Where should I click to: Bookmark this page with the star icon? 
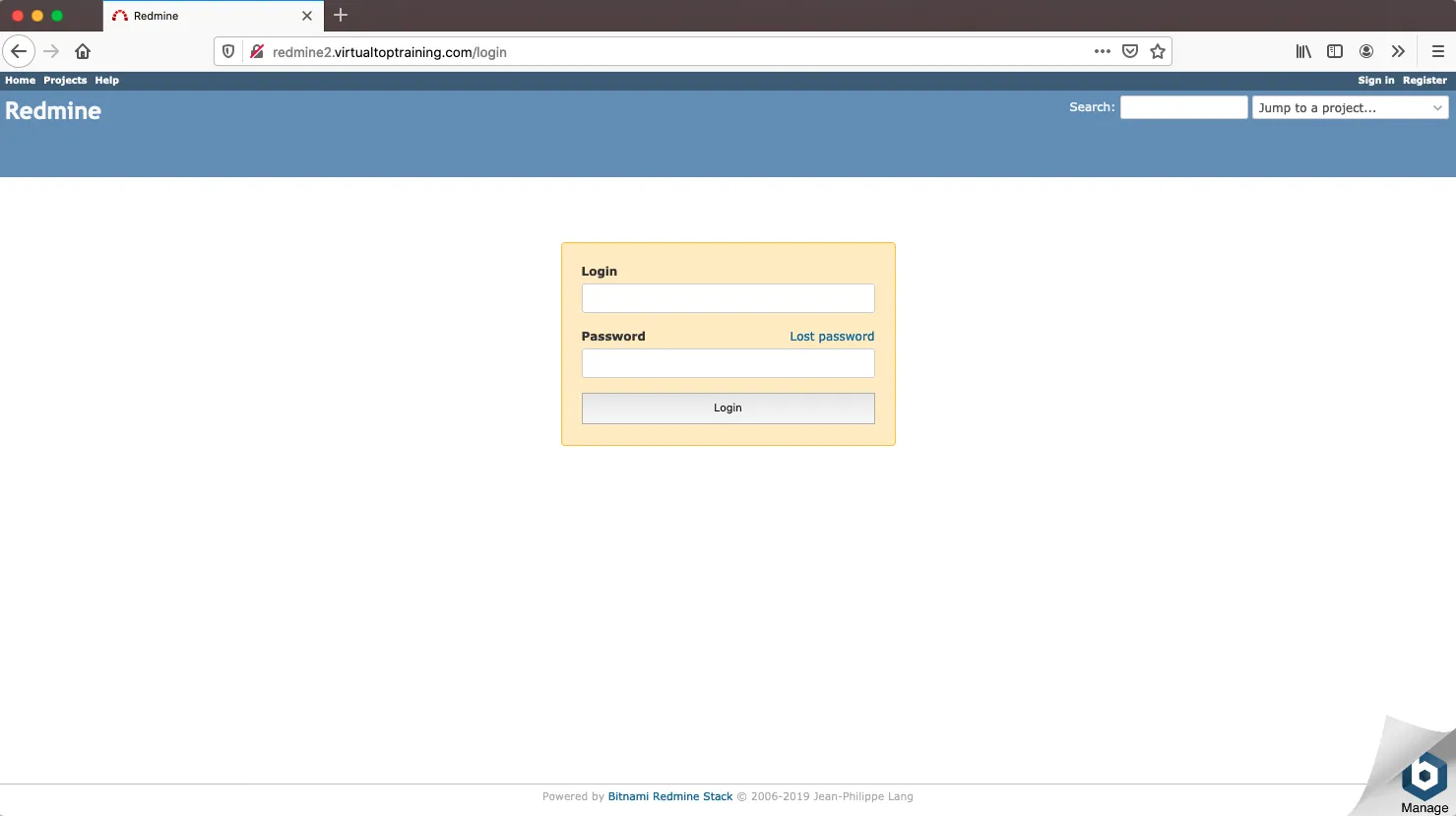click(x=1158, y=51)
